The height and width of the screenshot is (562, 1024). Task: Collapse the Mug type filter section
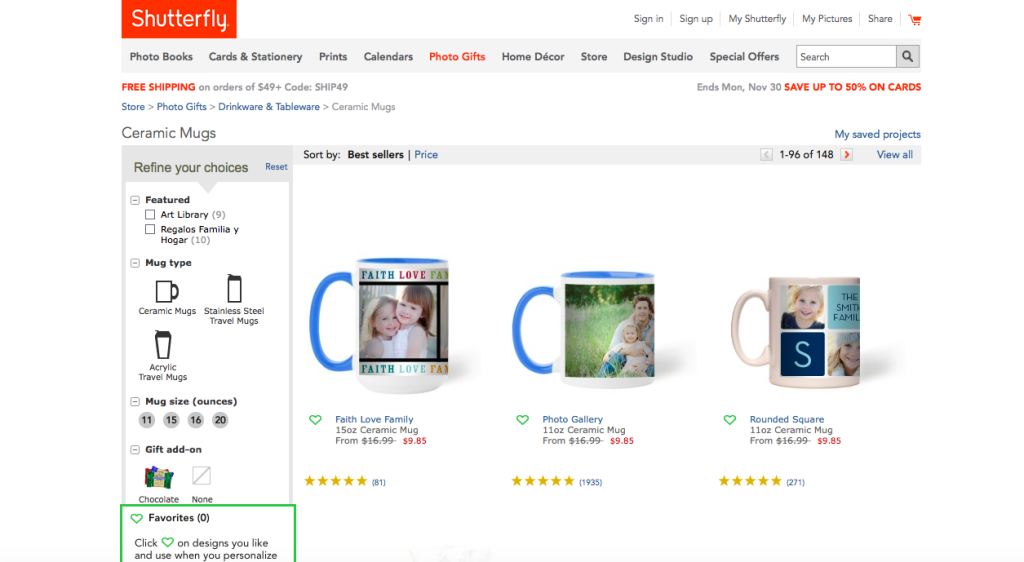pos(136,263)
